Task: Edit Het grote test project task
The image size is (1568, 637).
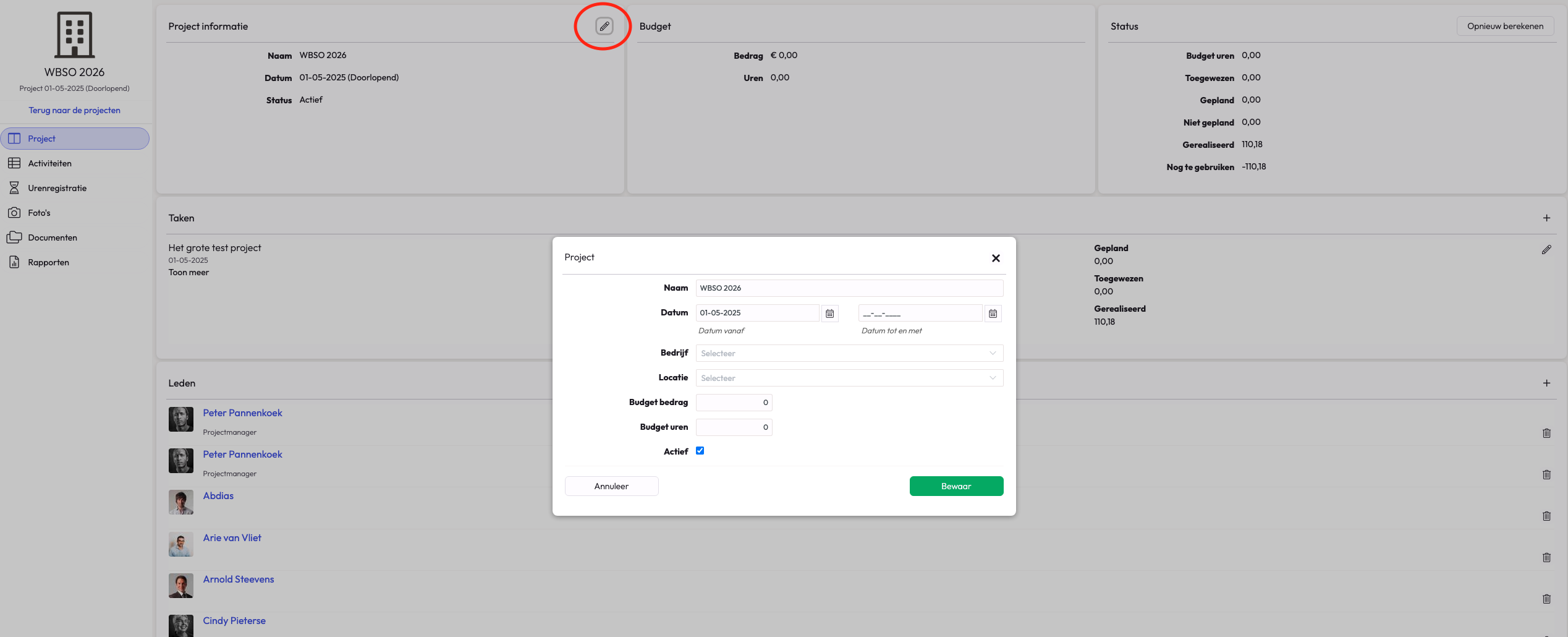Action: [1546, 250]
